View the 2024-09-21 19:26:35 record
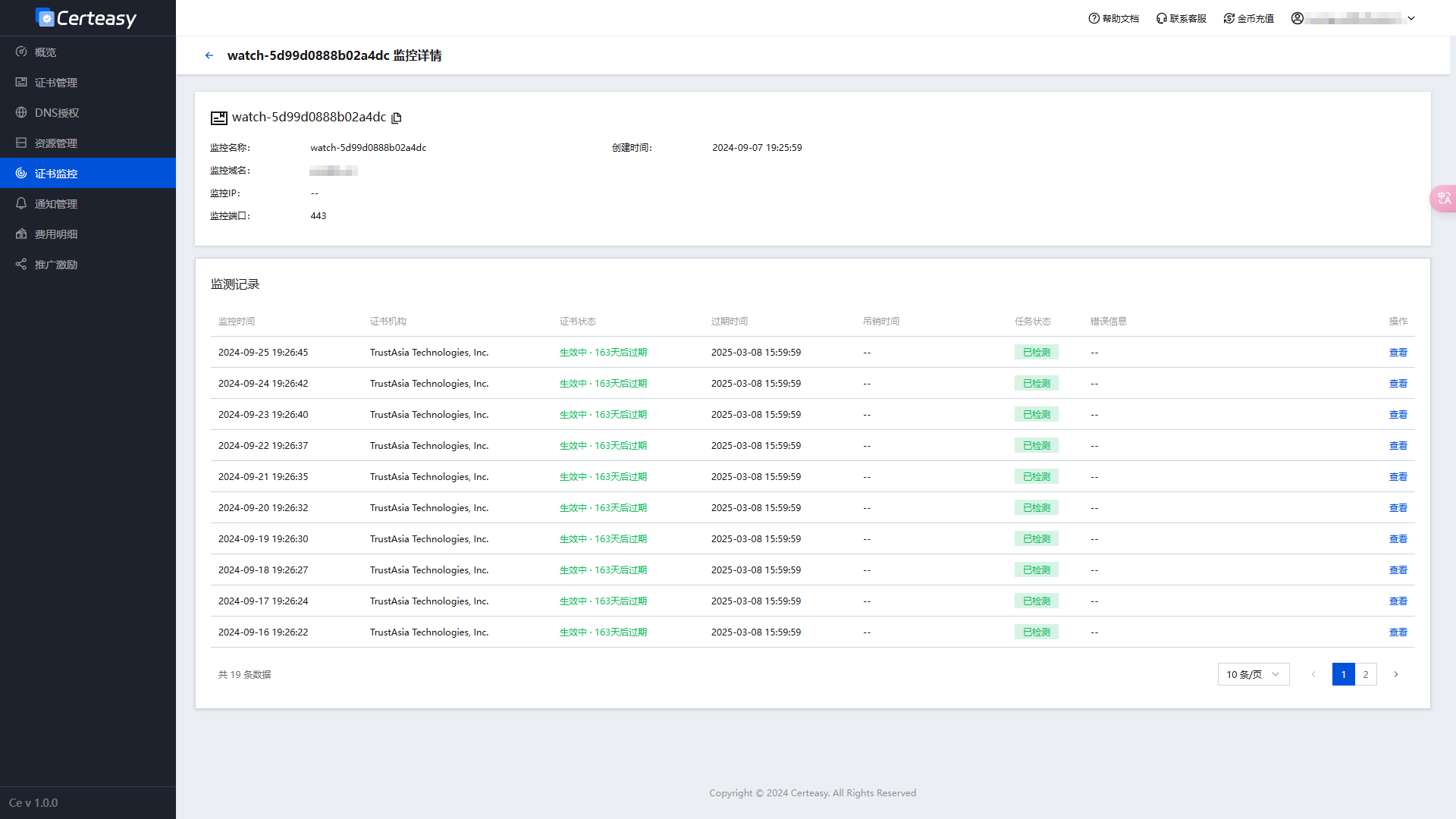 1398,477
